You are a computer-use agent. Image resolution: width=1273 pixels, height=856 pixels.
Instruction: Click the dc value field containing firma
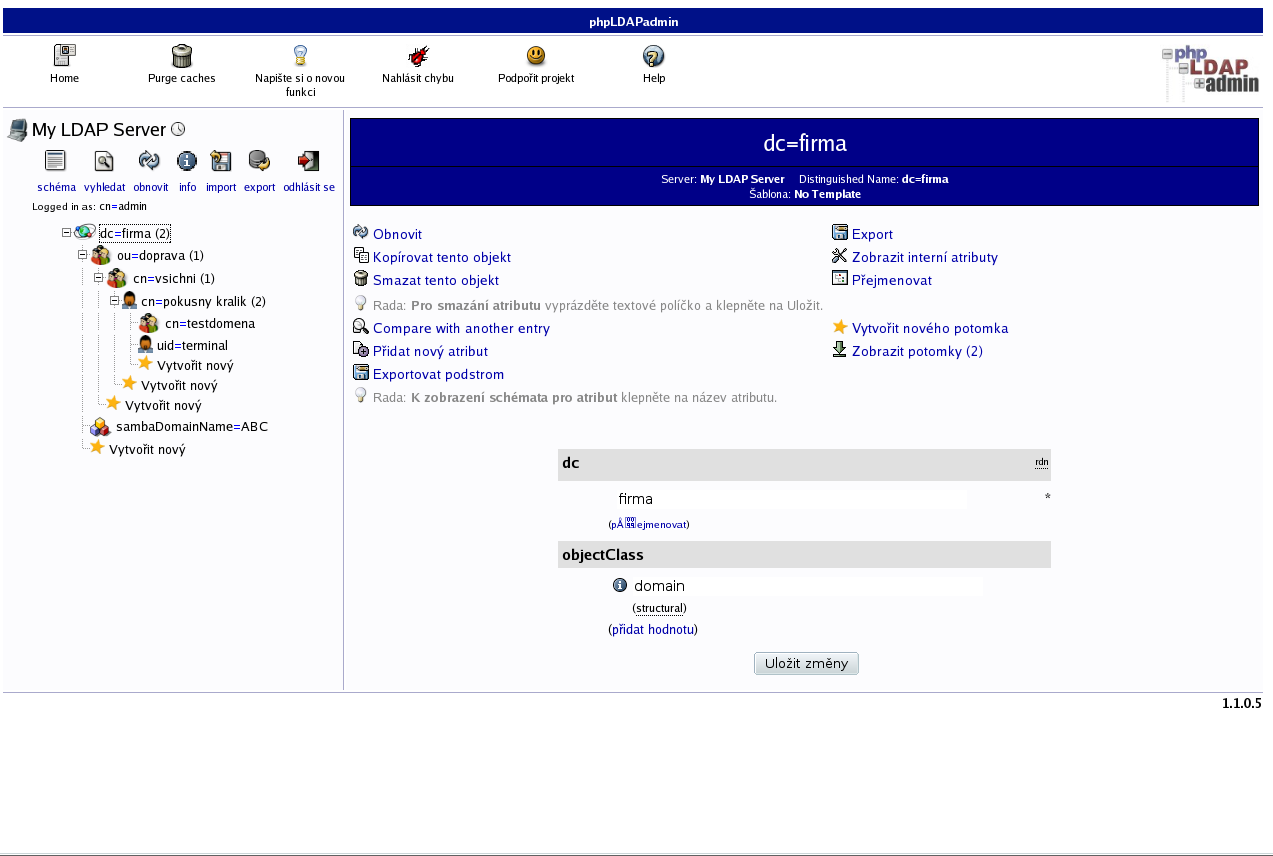(x=790, y=499)
